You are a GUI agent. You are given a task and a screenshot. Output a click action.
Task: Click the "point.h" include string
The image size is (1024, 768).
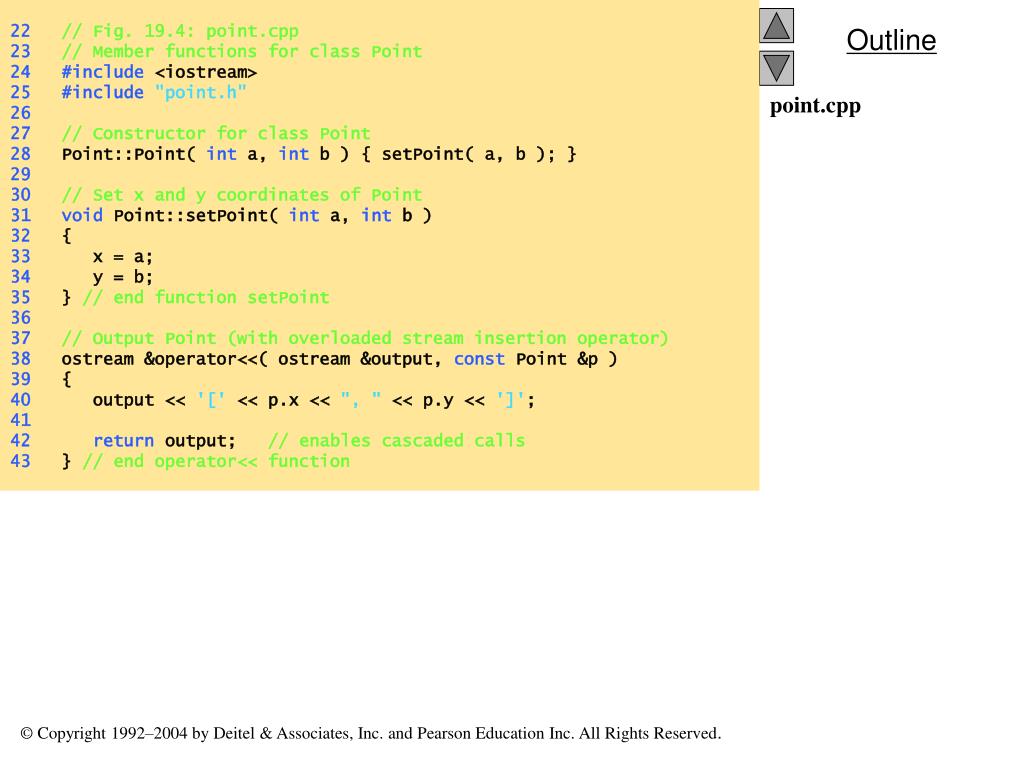coord(201,92)
